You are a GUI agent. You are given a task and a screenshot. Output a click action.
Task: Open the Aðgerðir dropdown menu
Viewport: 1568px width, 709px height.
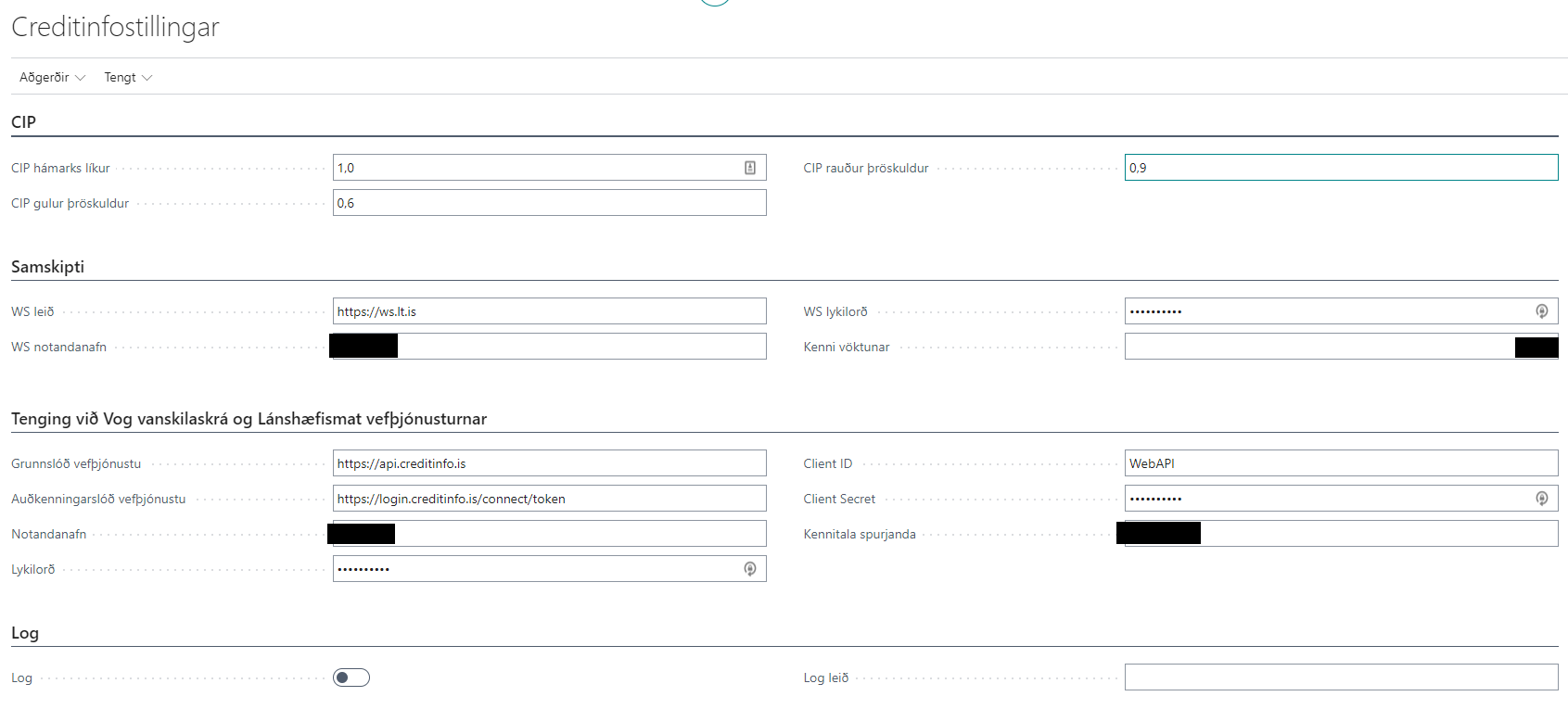[x=52, y=77]
